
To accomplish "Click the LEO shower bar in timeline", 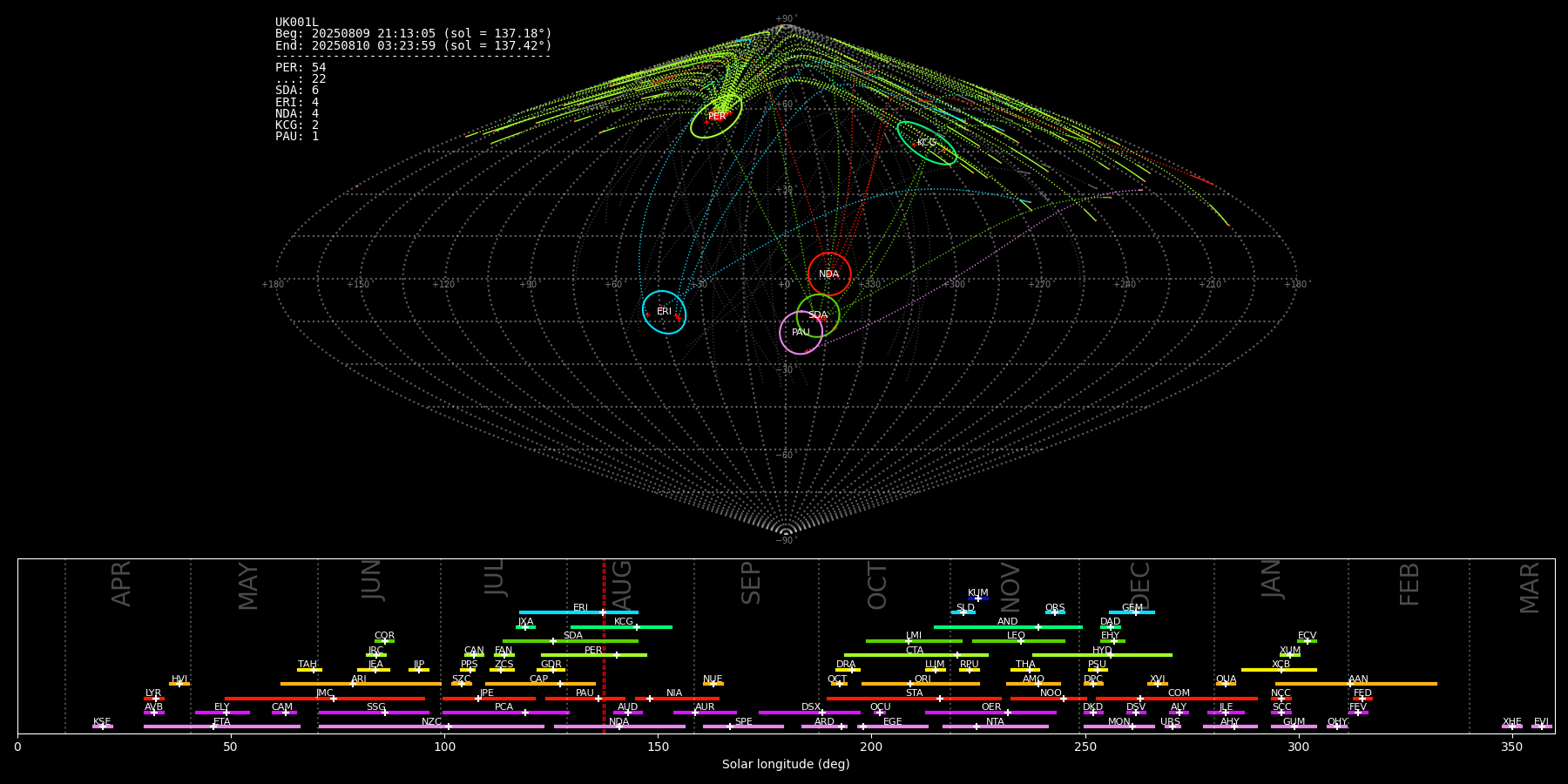I will coord(1018,641).
